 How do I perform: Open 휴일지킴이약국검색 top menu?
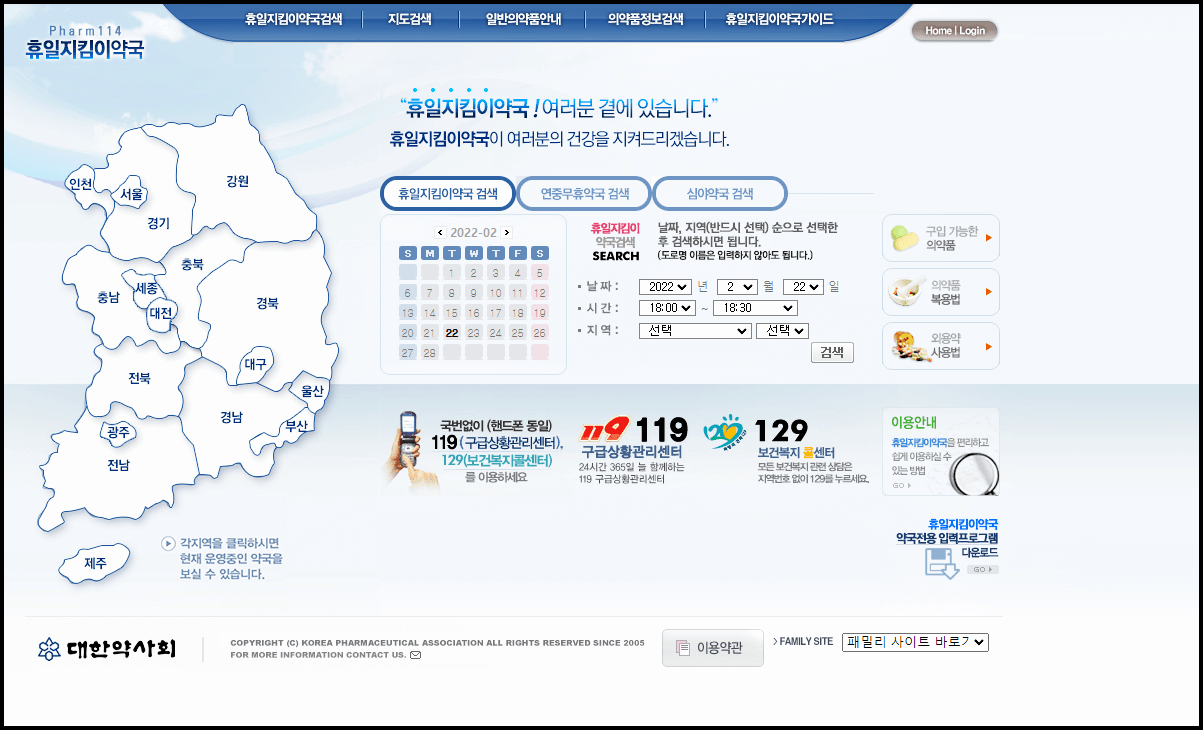pos(293,19)
